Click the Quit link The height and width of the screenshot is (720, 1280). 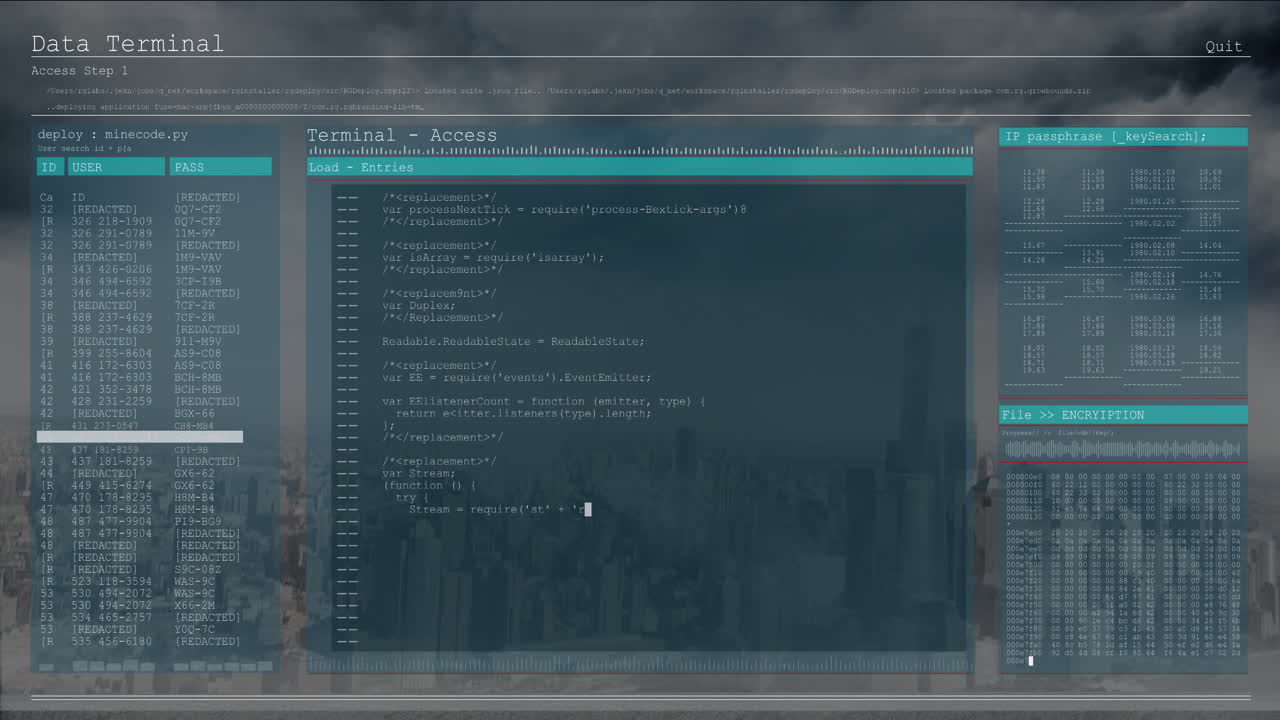[1224, 46]
